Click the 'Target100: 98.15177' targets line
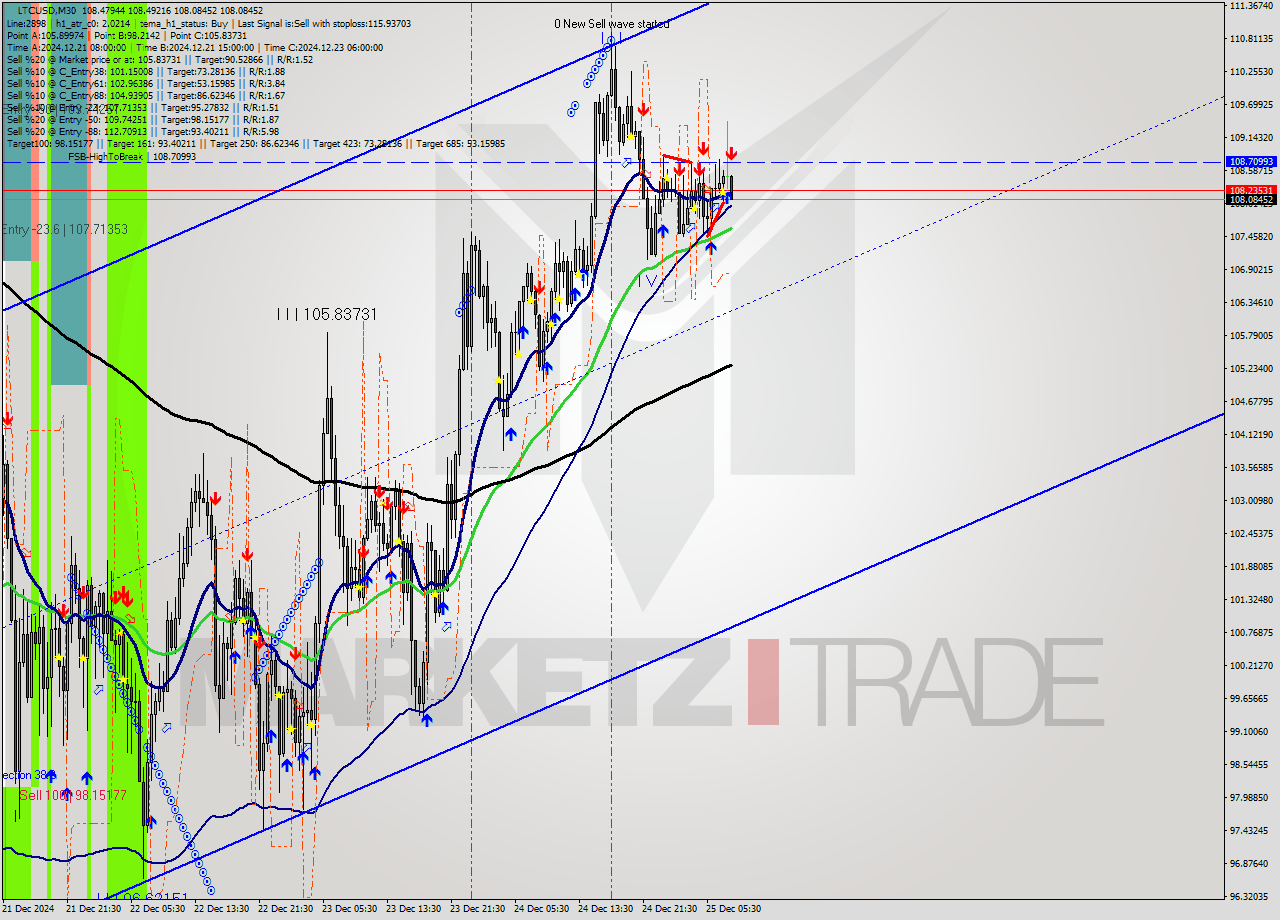Viewport: 1280px width, 920px height. pyautogui.click(x=255, y=144)
